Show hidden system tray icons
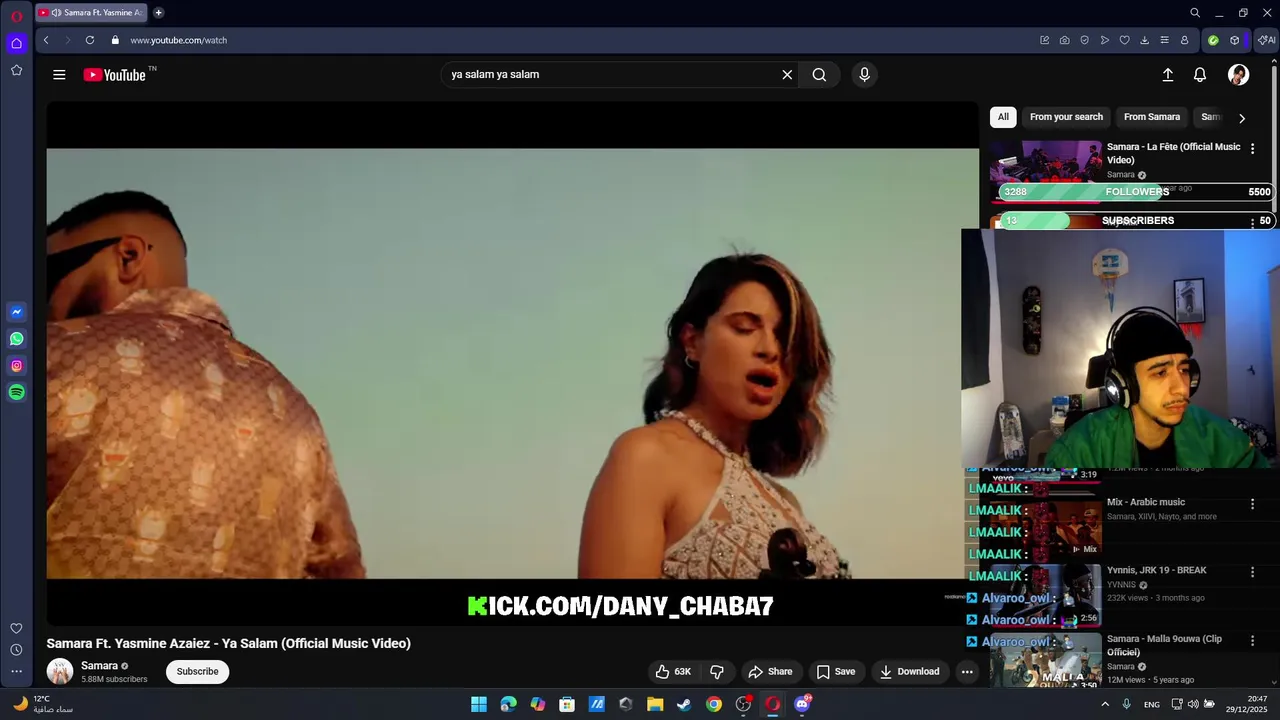1280x720 pixels. pyautogui.click(x=1105, y=704)
